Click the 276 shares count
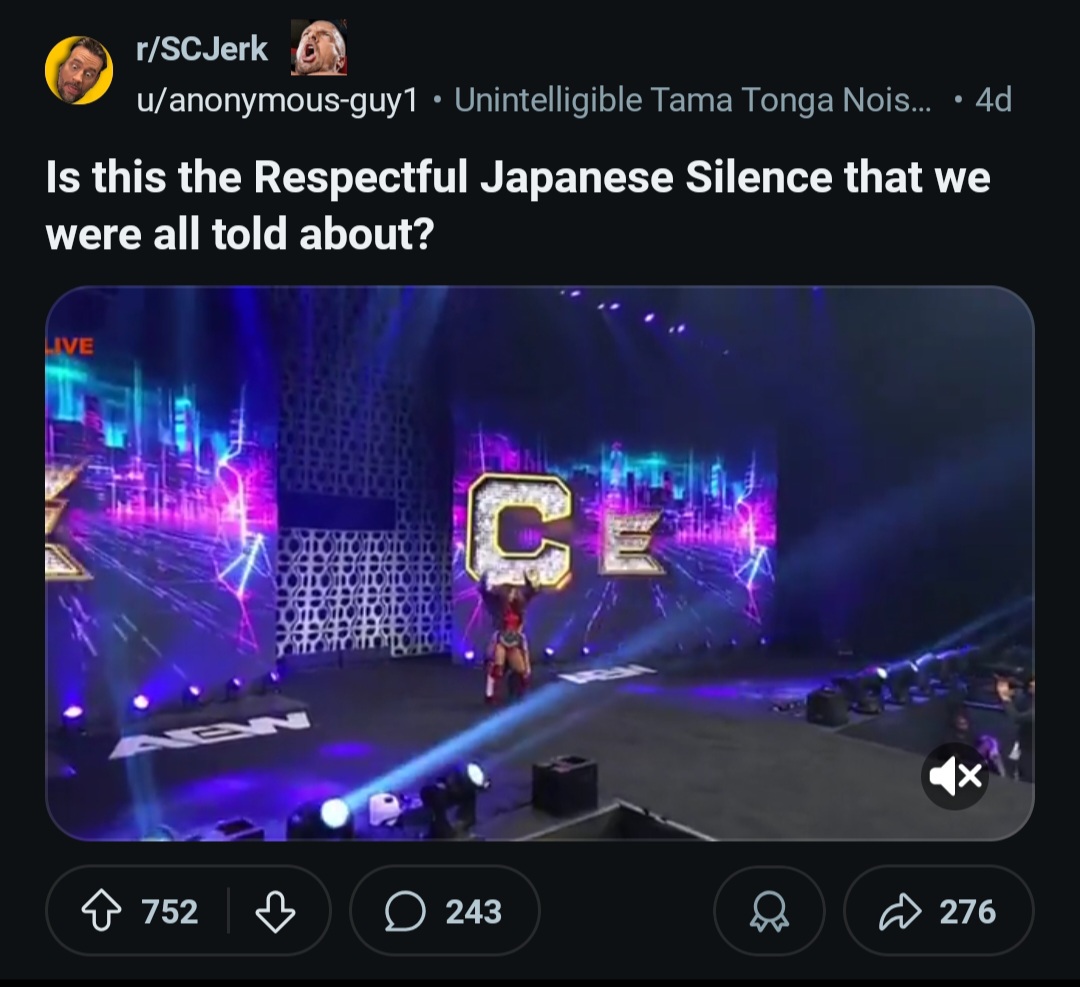Image resolution: width=1080 pixels, height=987 pixels. point(967,911)
